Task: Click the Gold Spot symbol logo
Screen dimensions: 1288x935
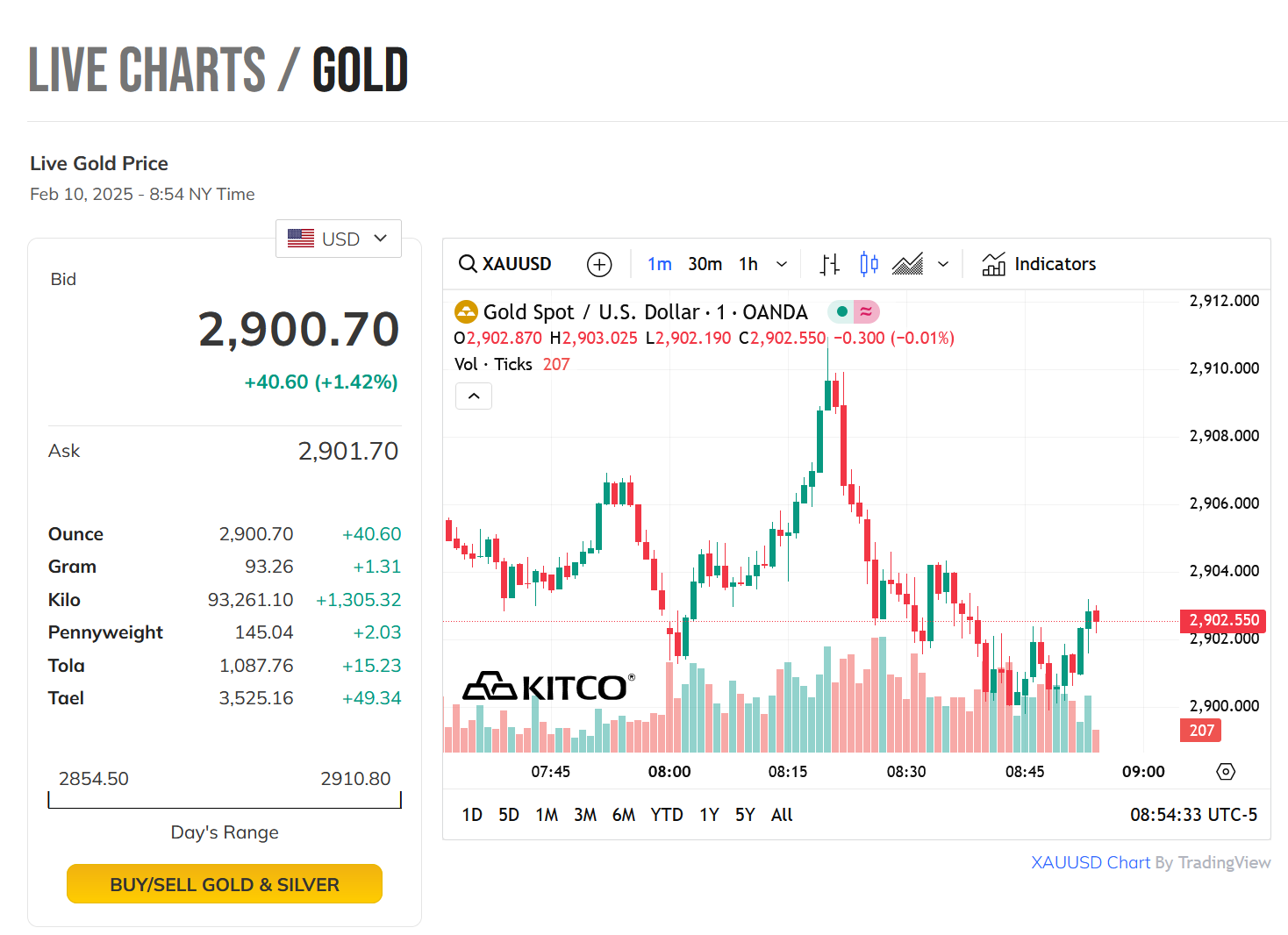Action: click(x=466, y=312)
